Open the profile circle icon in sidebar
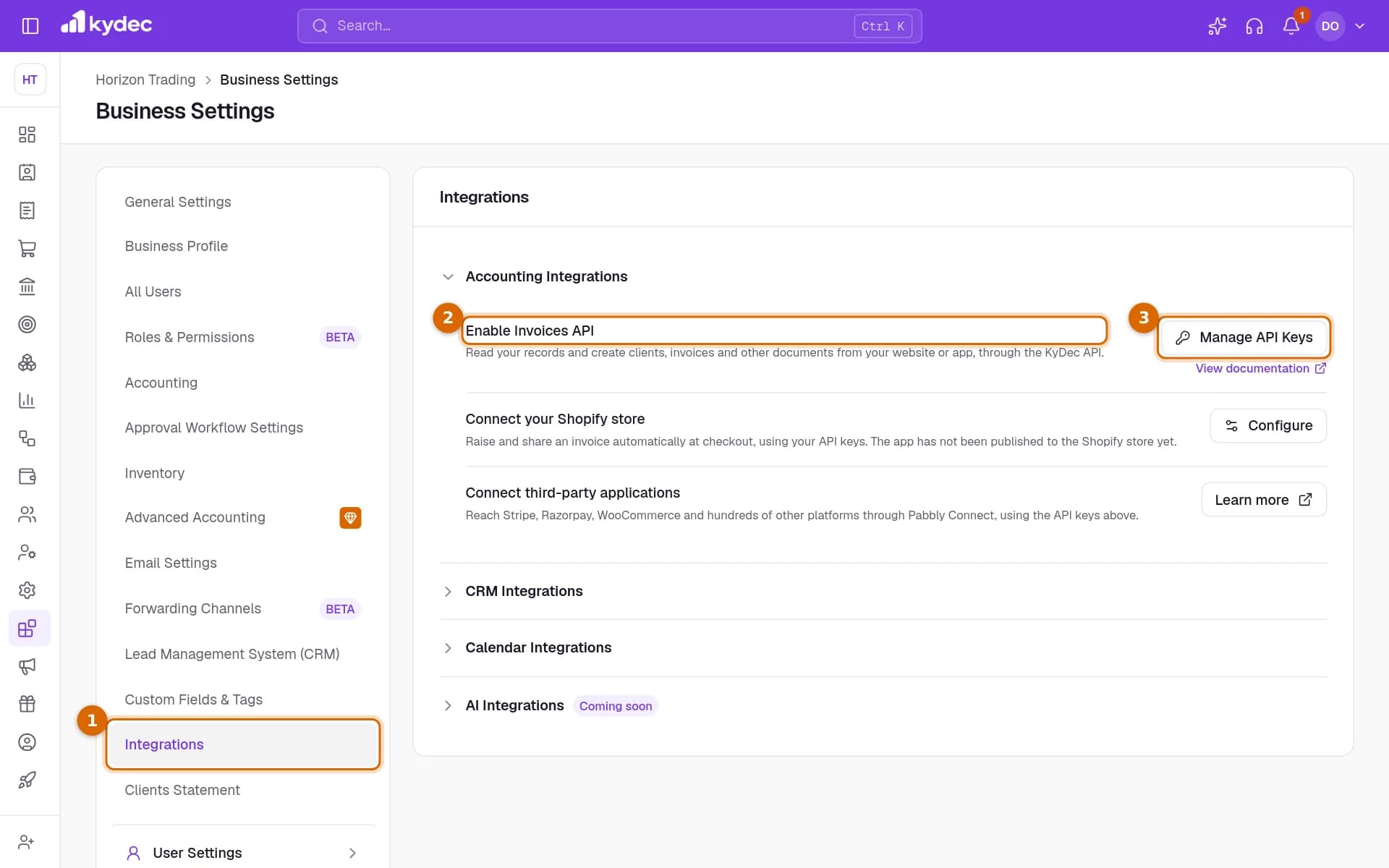 pos(27,742)
